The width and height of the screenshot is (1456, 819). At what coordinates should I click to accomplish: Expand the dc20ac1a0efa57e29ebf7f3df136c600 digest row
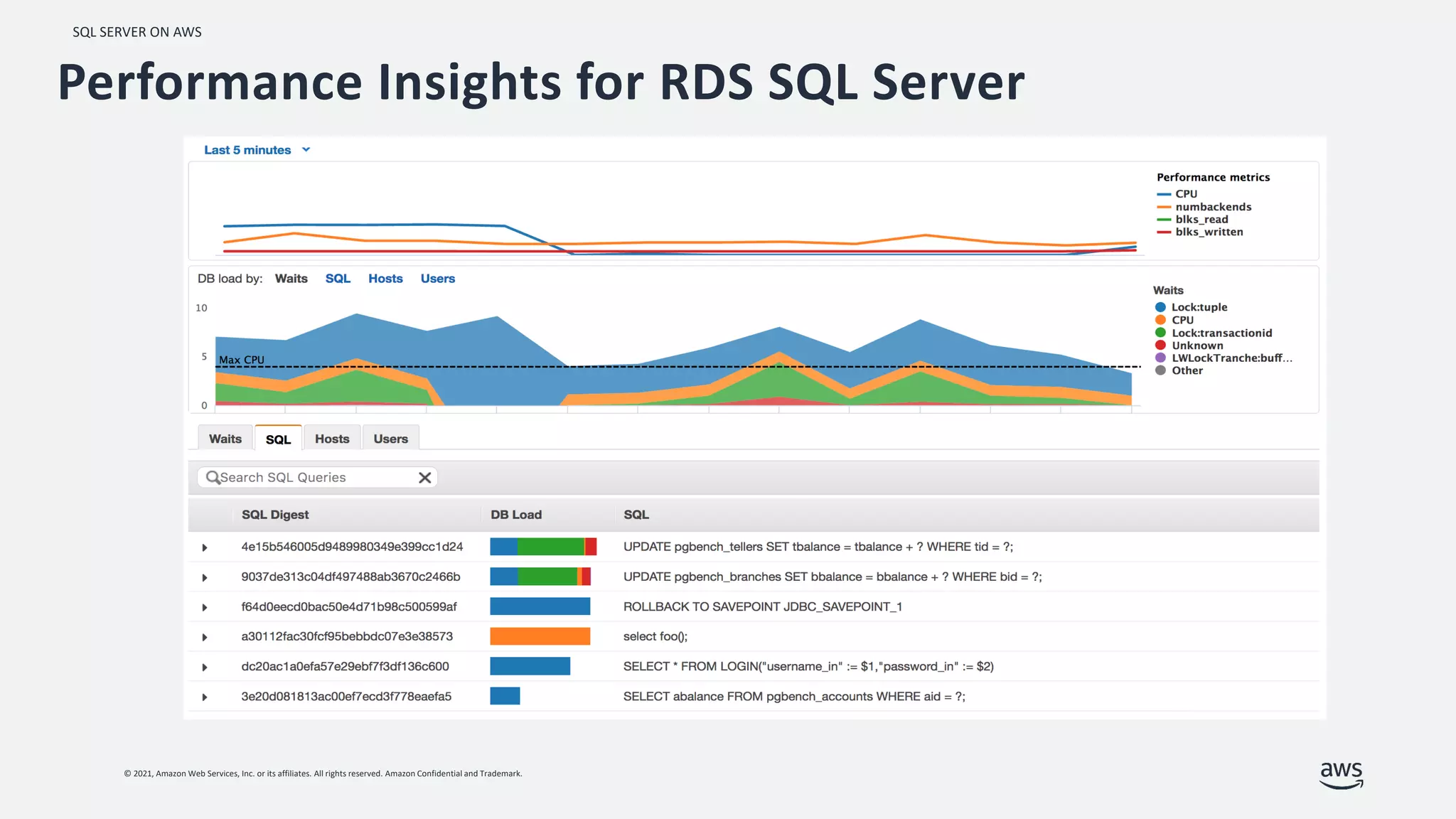pyautogui.click(x=205, y=667)
